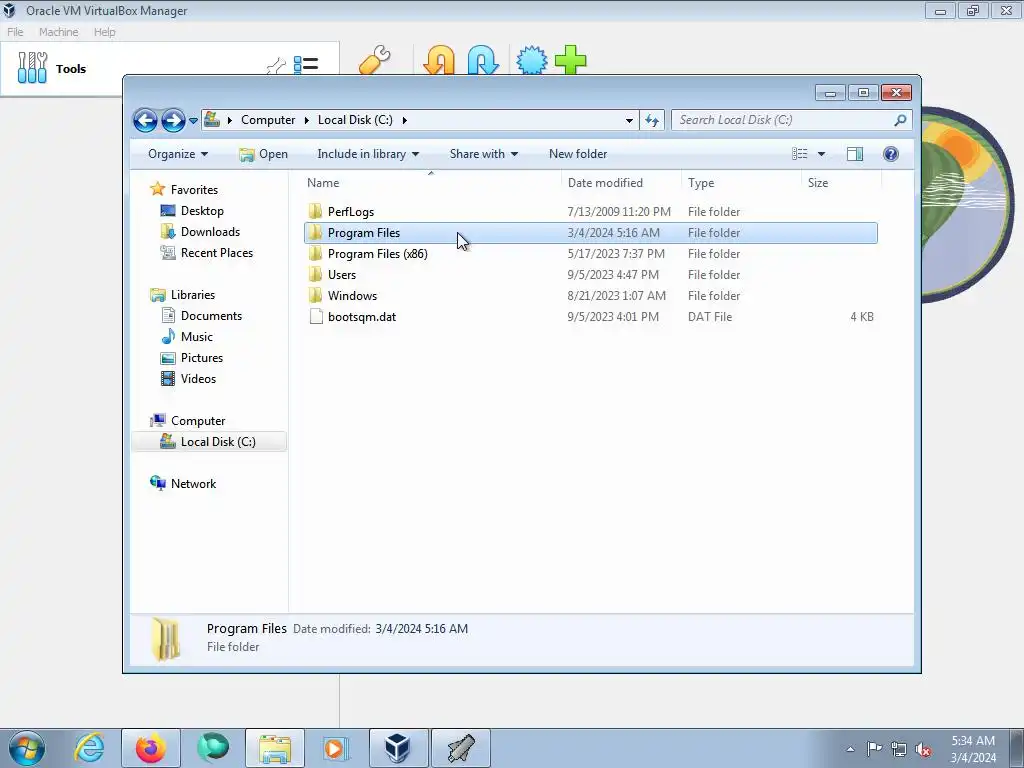Select Local Disk (C:) in navigation pane
1024x768 pixels.
tap(209, 442)
